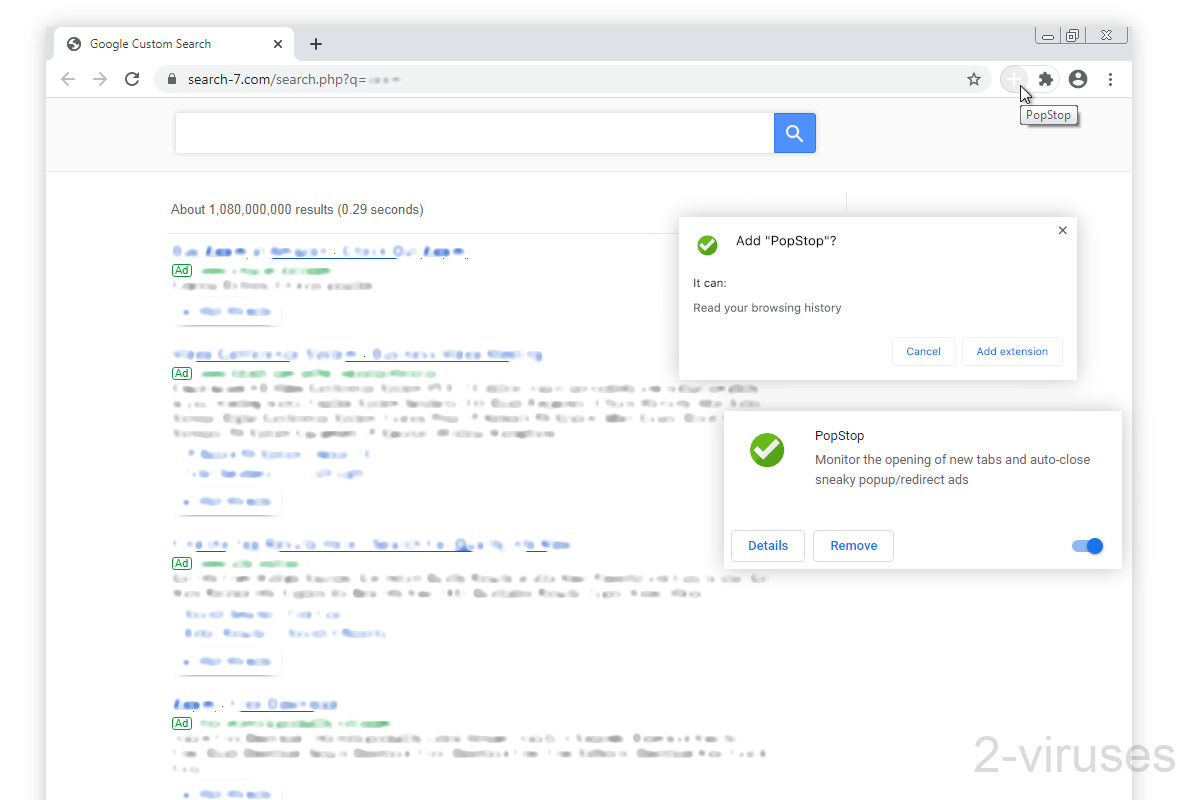This screenshot has height=800, width=1200.
Task: Open a new browser tab
Action: pyautogui.click(x=316, y=44)
